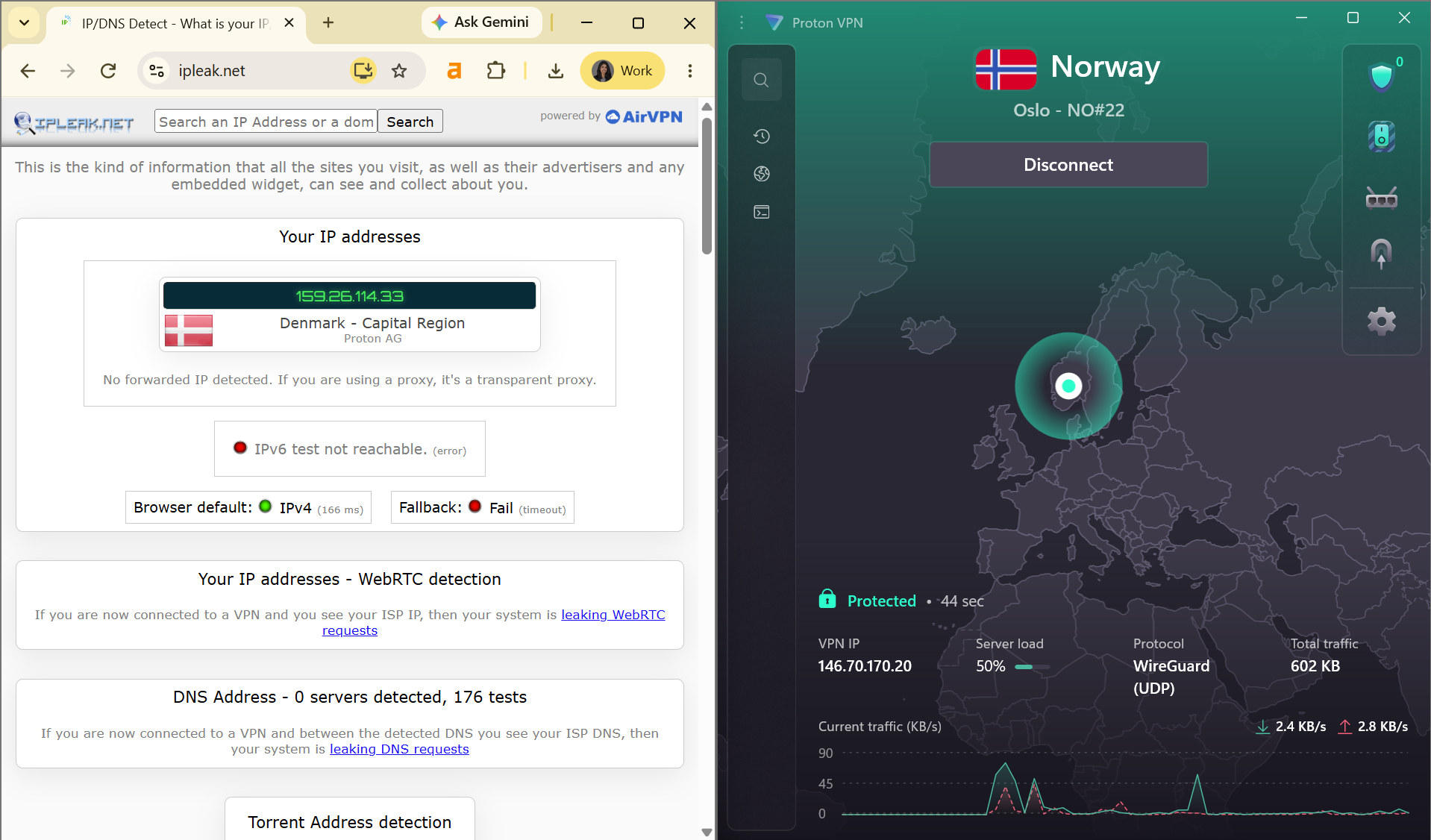This screenshot has width=1431, height=840.
Task: Click the IPLeak.net logo
Action: coord(74,122)
